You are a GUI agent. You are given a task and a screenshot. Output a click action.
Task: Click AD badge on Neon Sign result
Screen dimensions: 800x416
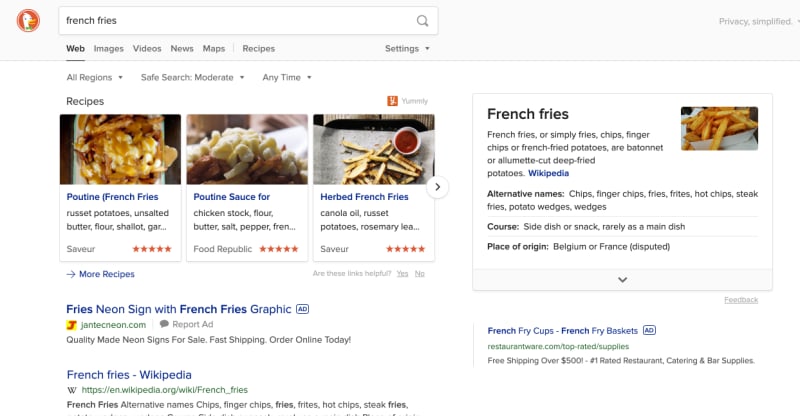click(x=303, y=309)
